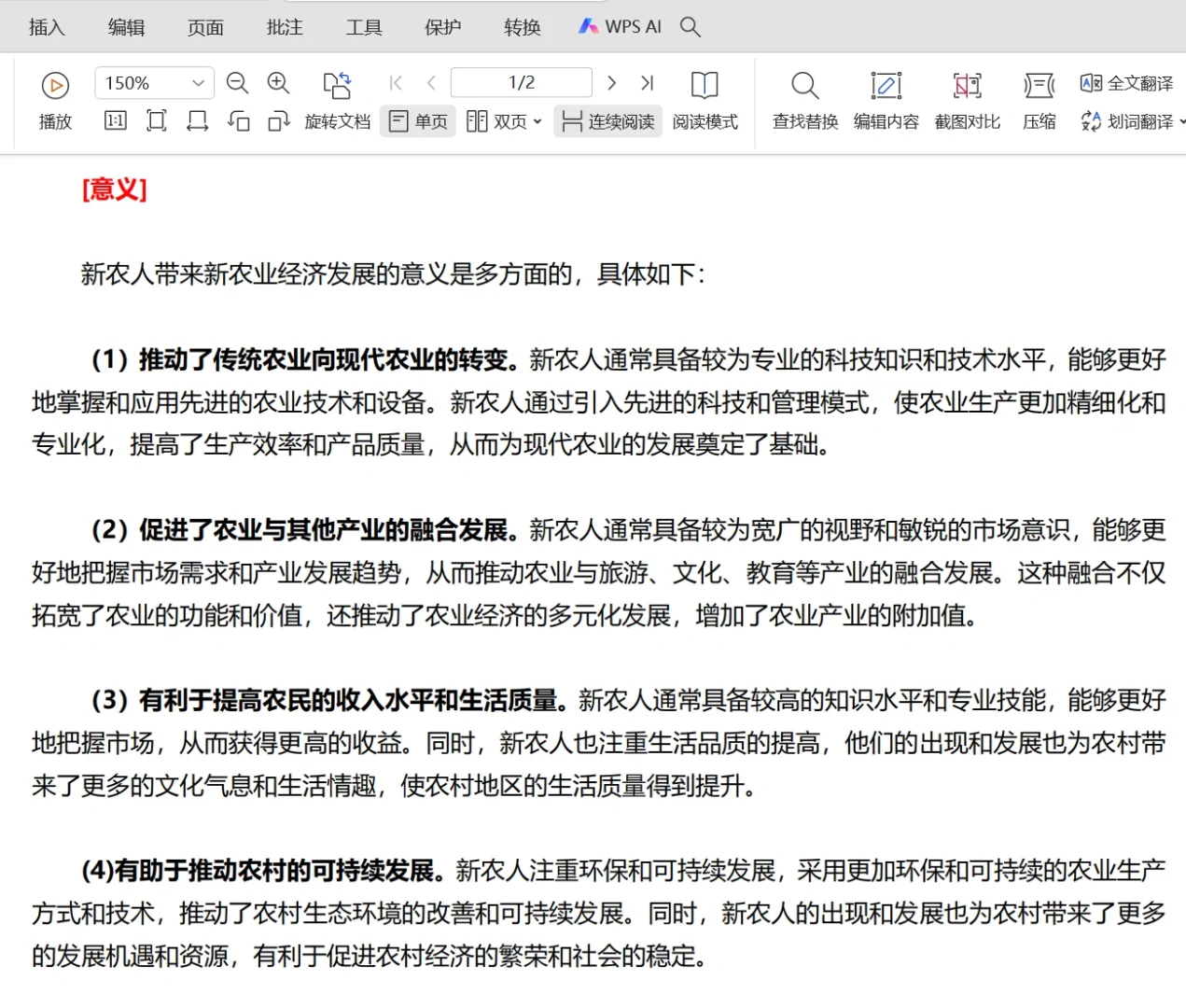Screen dimensions: 1186x1008
Task: Go to the previous page
Action: pyautogui.click(x=431, y=83)
